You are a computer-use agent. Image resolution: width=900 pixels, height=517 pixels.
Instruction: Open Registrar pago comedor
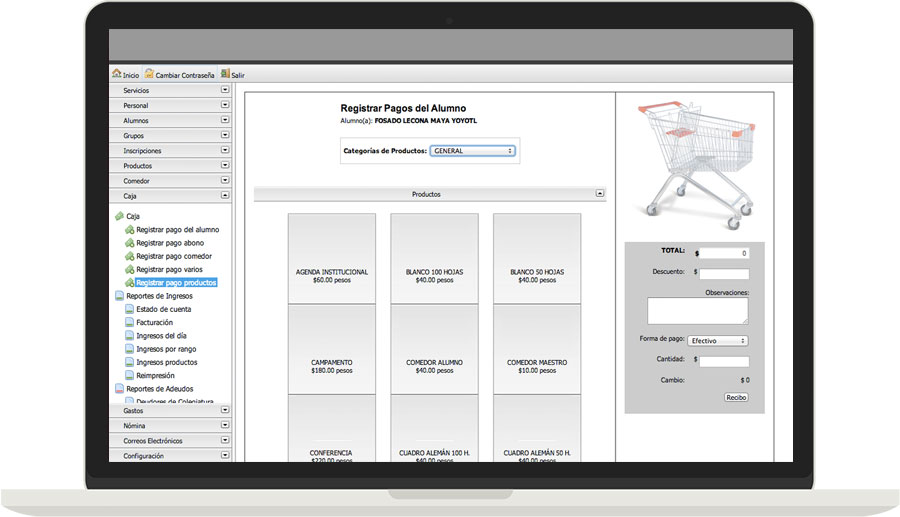click(x=174, y=256)
